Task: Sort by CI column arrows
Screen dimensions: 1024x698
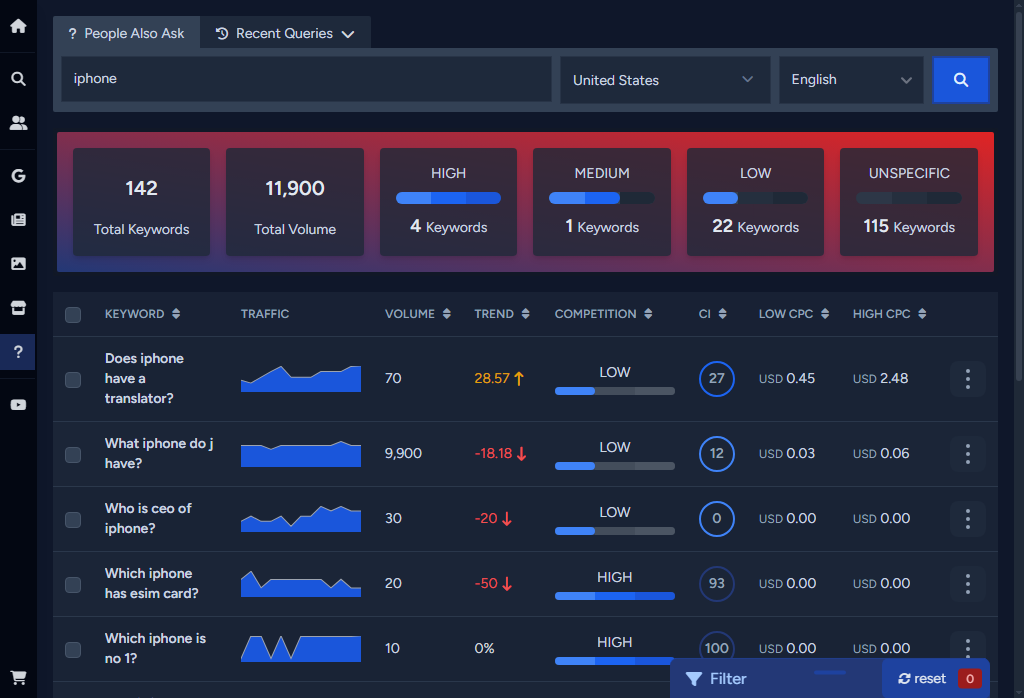Action: tap(722, 314)
